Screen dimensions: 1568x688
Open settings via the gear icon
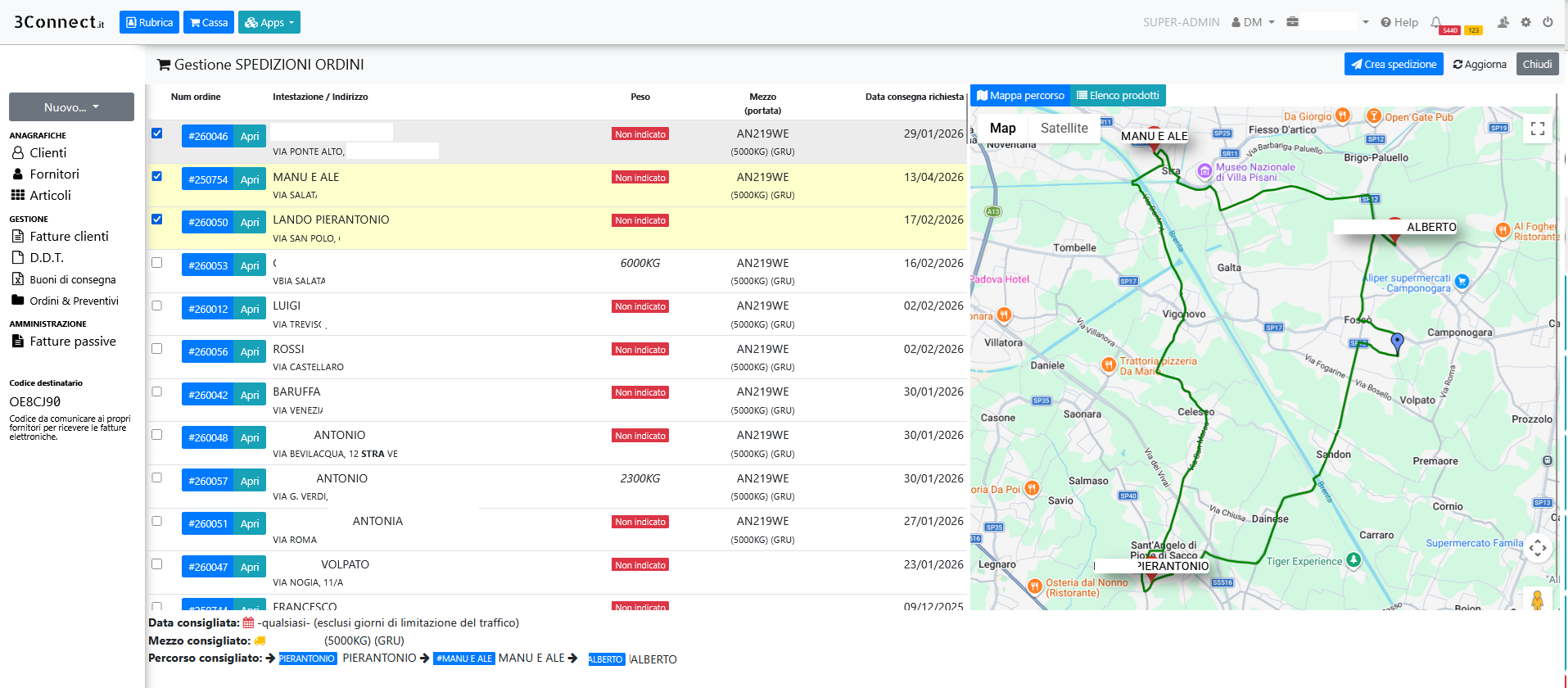click(1525, 22)
